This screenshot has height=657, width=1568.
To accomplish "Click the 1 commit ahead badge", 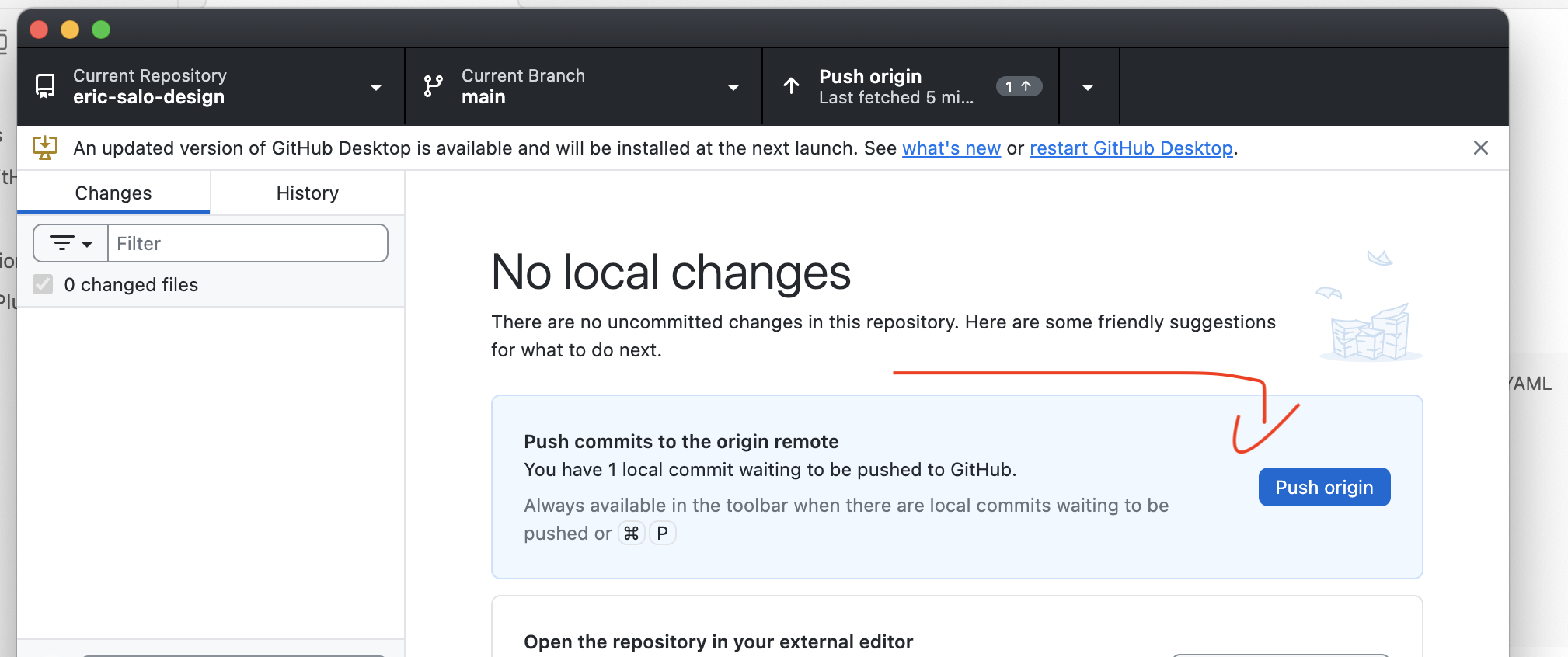I will [x=1019, y=86].
